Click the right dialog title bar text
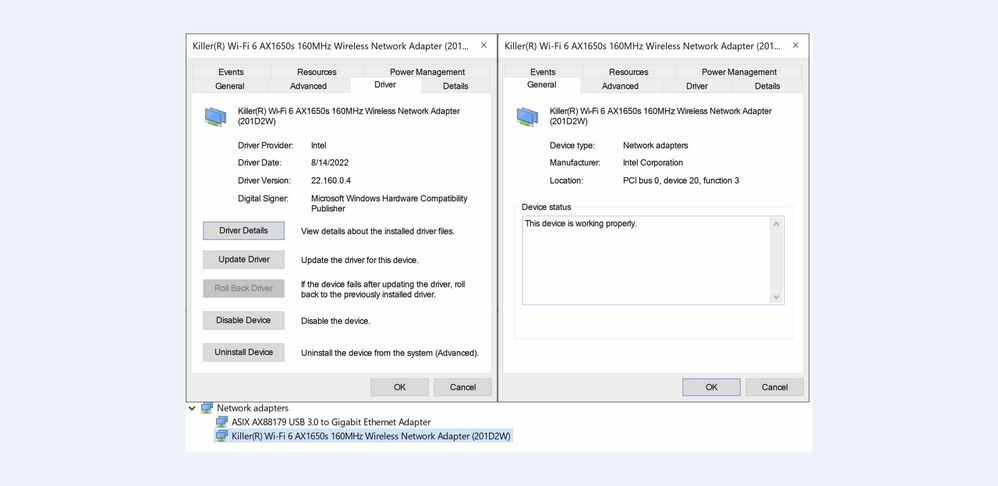 pyautogui.click(x=642, y=46)
